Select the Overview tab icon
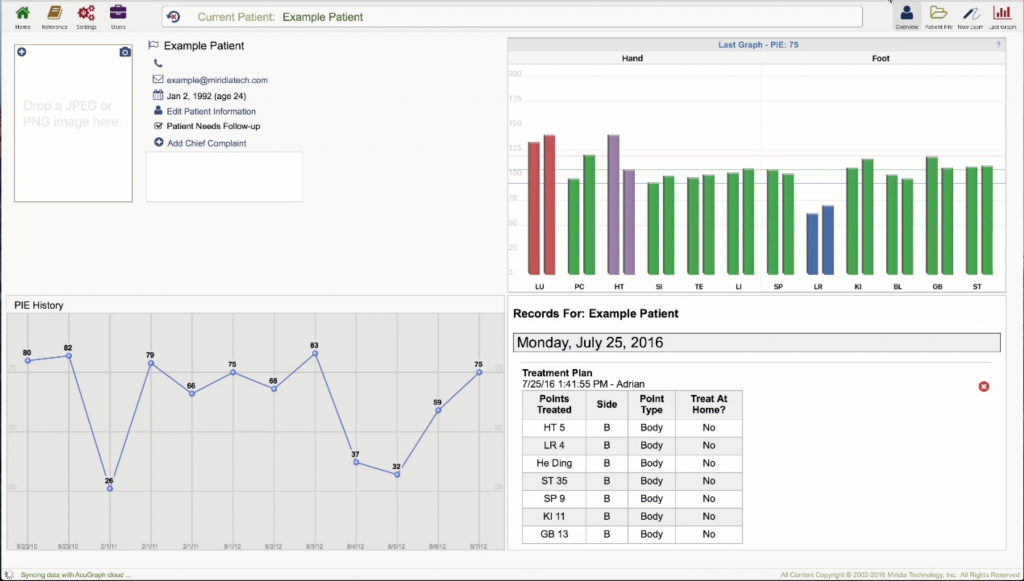 tap(906, 17)
